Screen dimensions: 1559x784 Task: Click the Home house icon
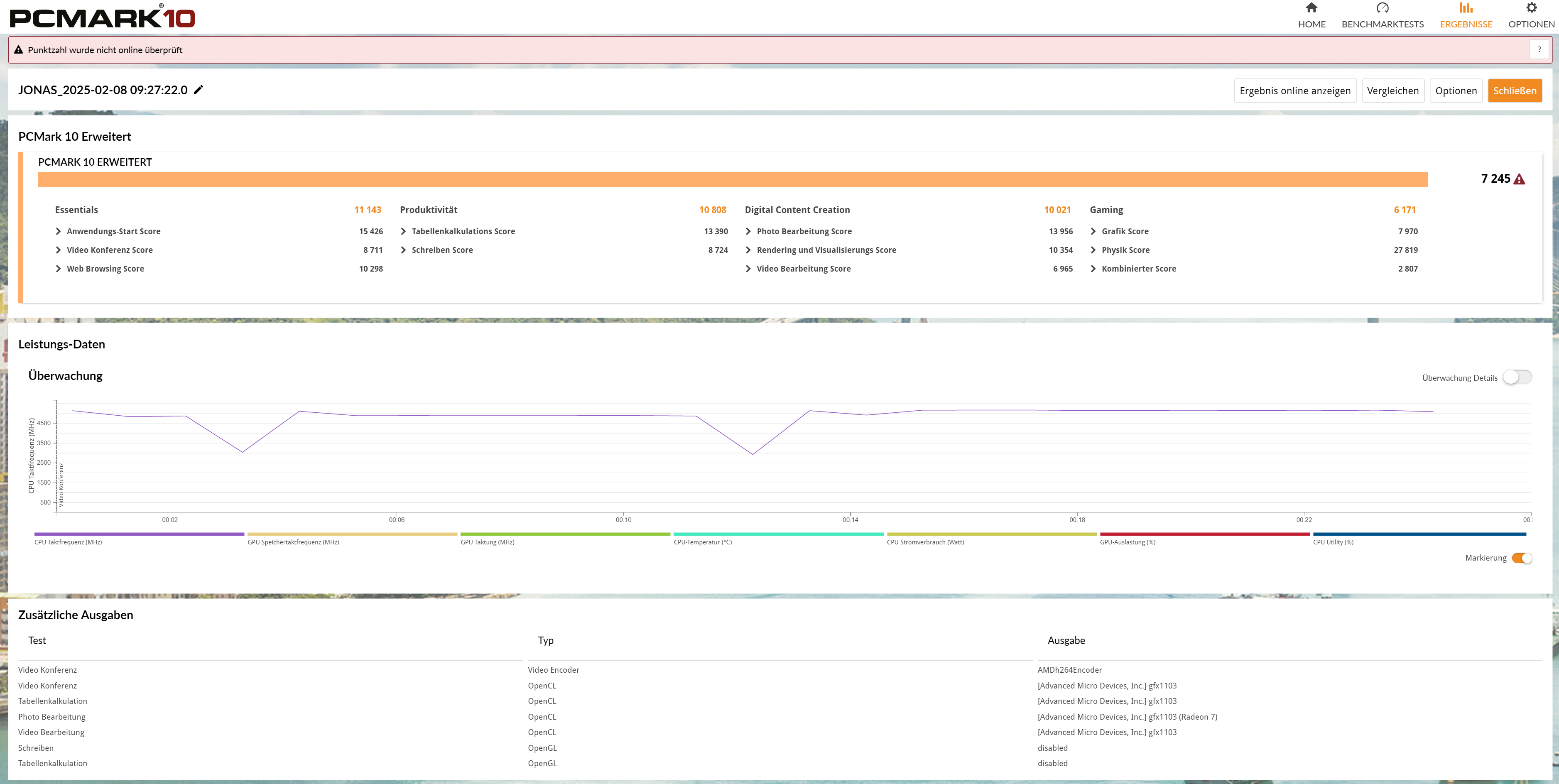point(1311,8)
